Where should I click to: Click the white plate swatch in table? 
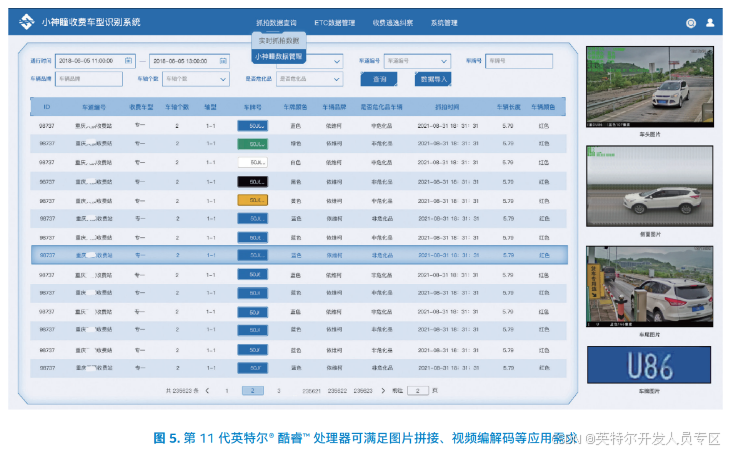pyautogui.click(x=253, y=162)
